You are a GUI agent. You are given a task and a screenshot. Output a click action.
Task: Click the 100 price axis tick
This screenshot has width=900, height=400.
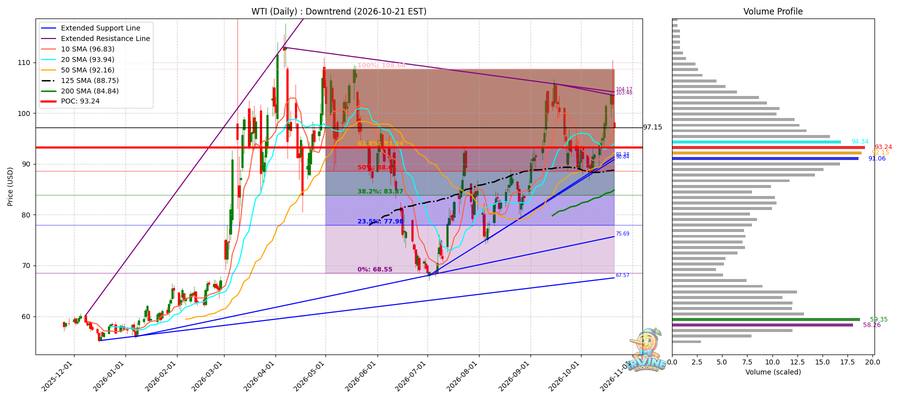coord(26,113)
